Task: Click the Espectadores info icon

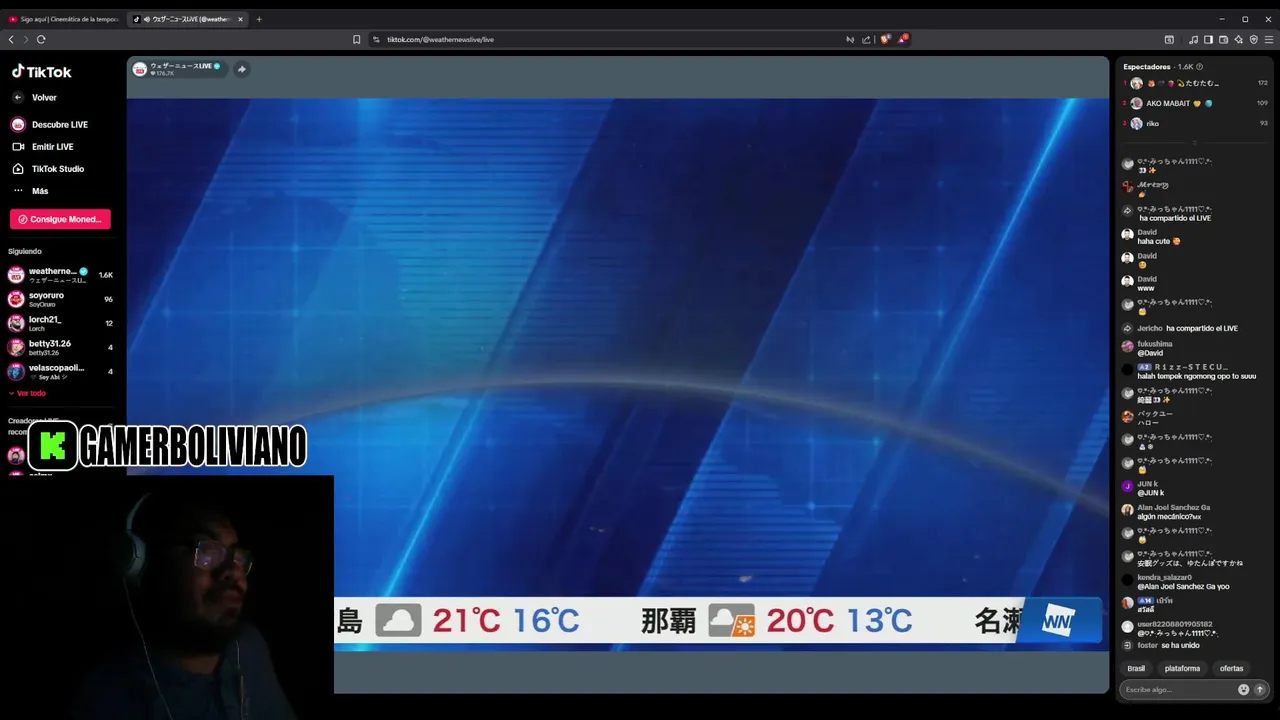Action: pos(1199,67)
